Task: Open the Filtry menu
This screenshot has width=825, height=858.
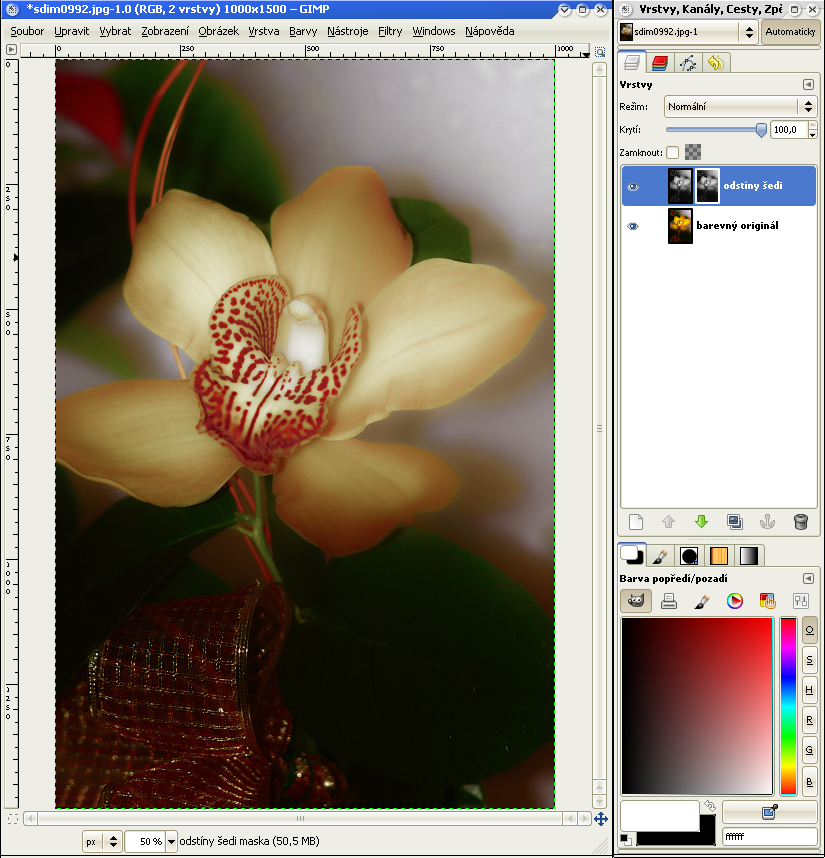Action: coord(390,31)
